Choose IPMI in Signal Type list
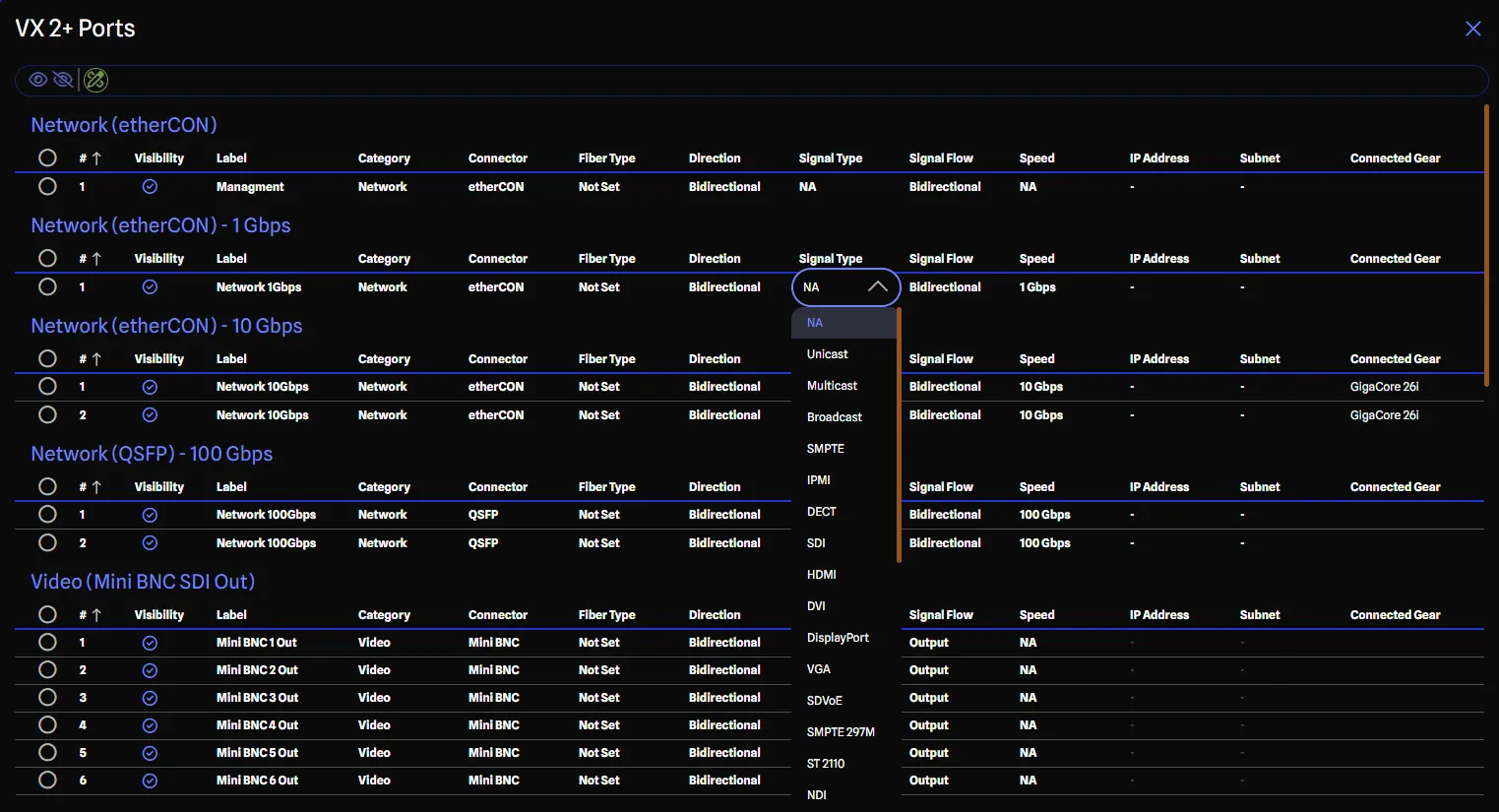1499x812 pixels. click(844, 480)
